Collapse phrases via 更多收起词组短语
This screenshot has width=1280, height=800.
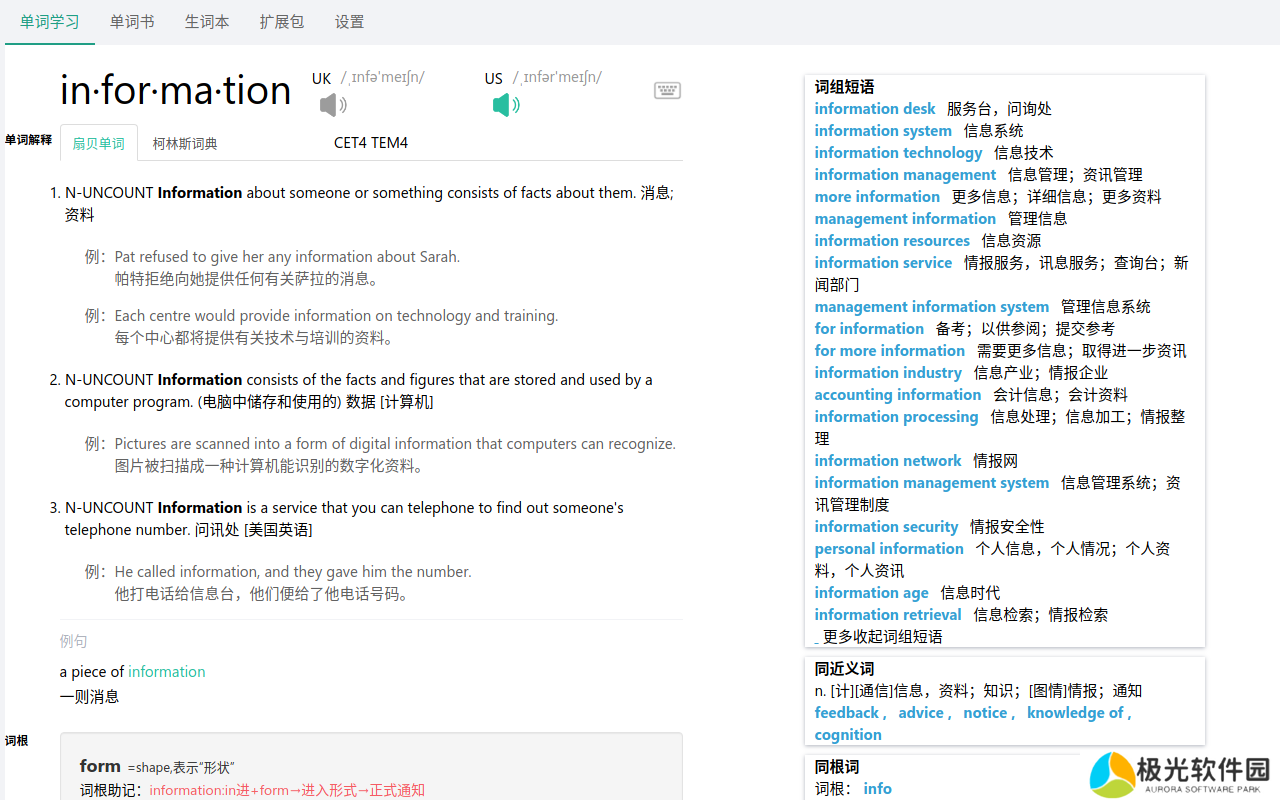882,637
